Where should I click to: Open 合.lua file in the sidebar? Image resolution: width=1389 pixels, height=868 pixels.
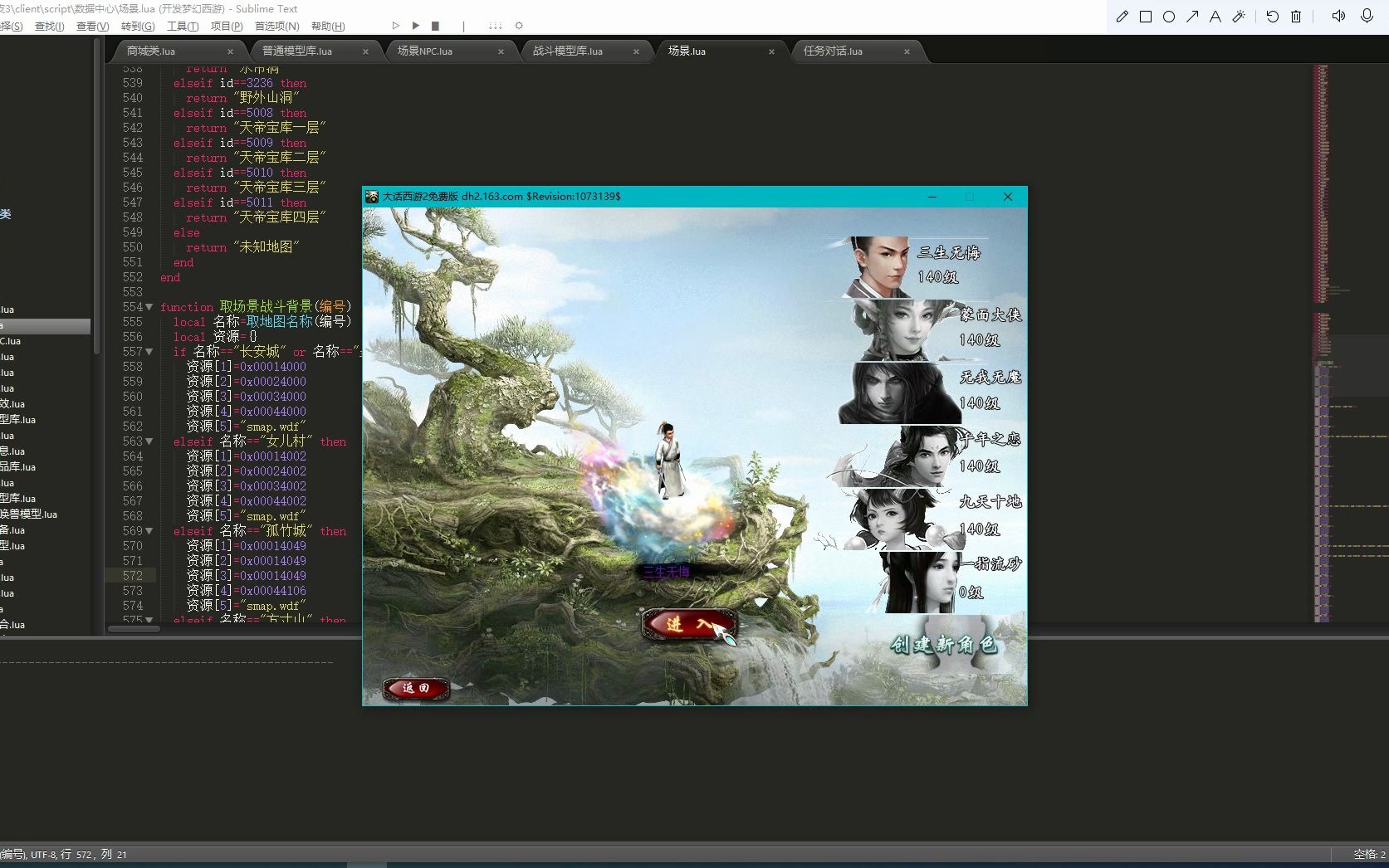pyautogui.click(x=12, y=625)
